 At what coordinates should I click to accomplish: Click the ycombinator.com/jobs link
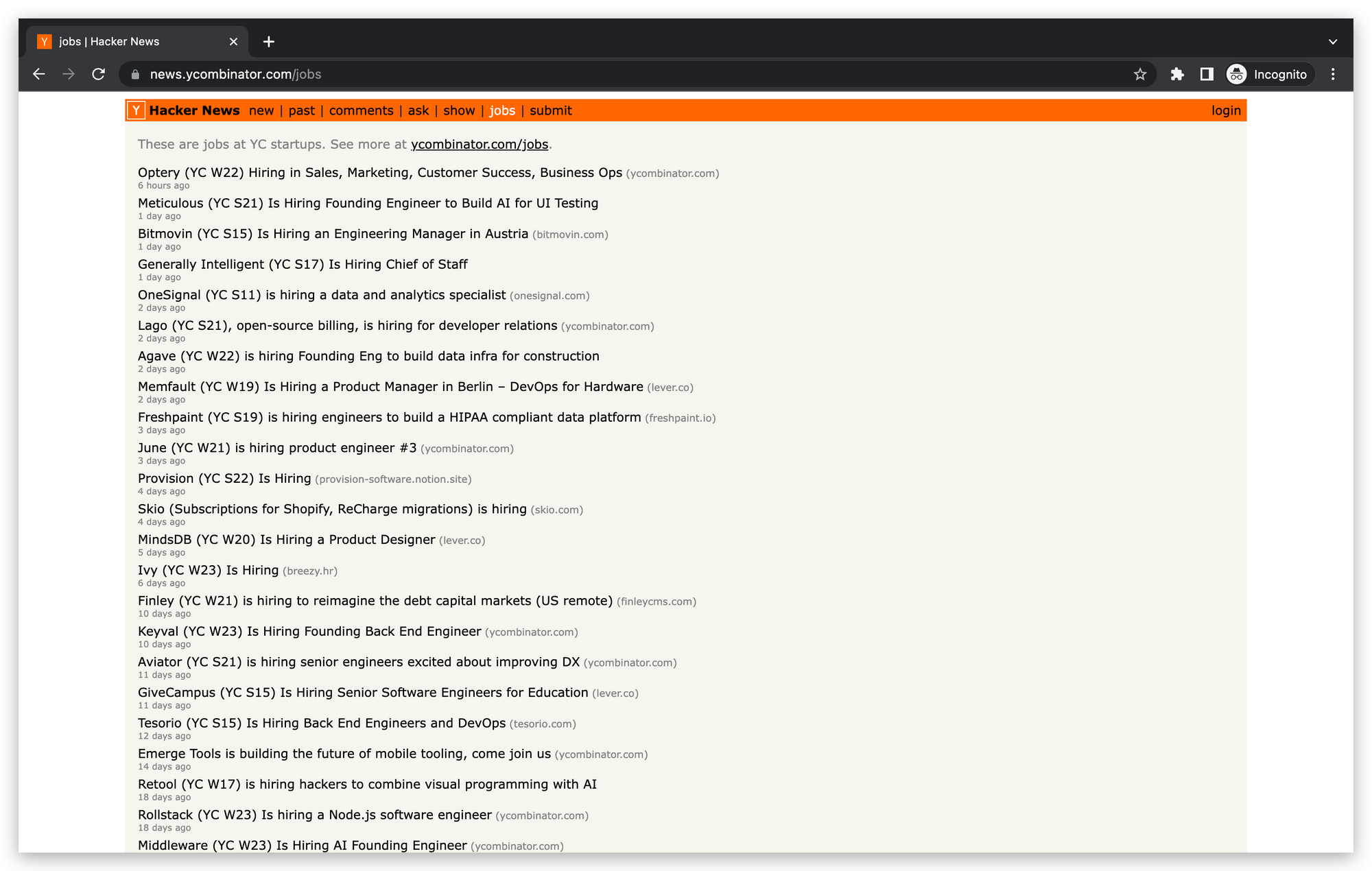pos(479,144)
